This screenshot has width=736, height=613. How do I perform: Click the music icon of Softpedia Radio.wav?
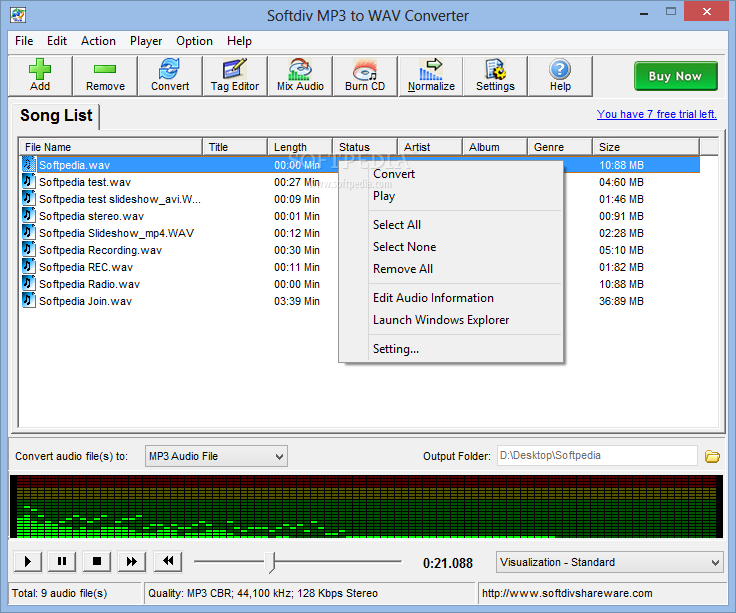tap(28, 284)
